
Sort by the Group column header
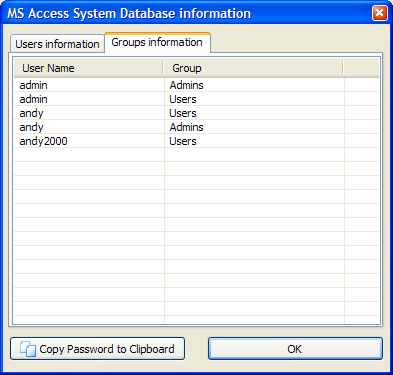tap(253, 68)
